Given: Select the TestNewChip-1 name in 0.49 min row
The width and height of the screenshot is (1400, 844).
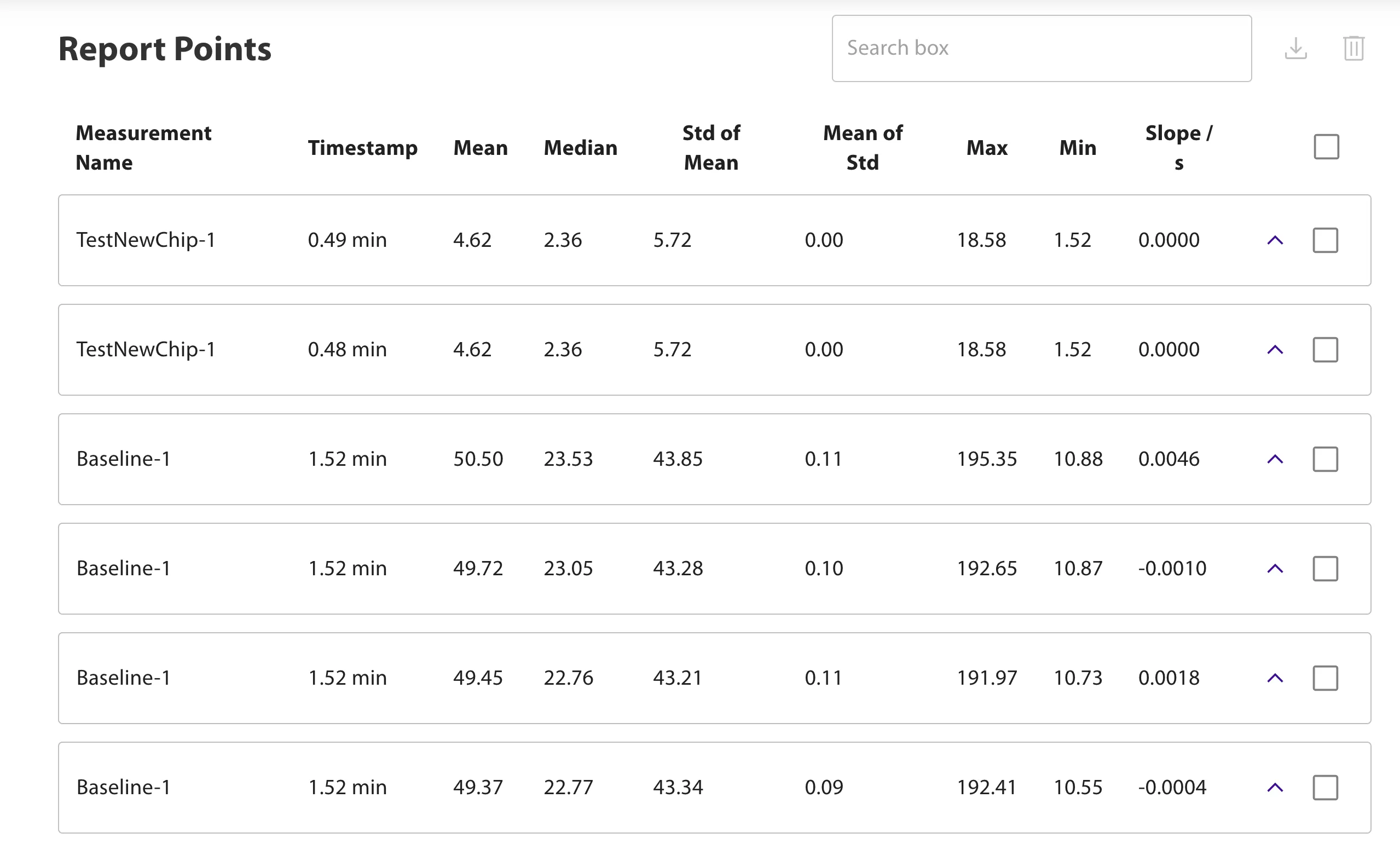Looking at the screenshot, I should tap(146, 240).
